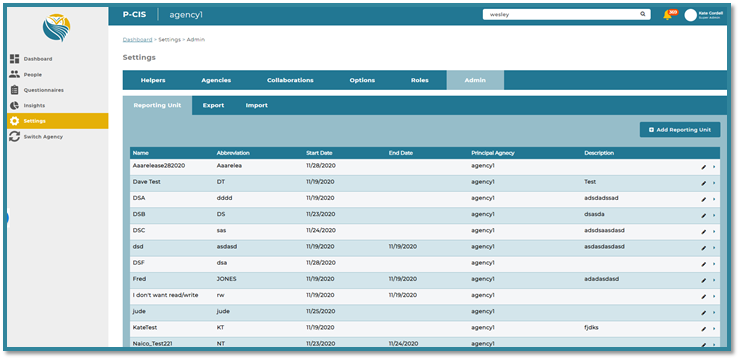Expand the DSF row arrow
The height and width of the screenshot is (360, 740).
[714, 264]
